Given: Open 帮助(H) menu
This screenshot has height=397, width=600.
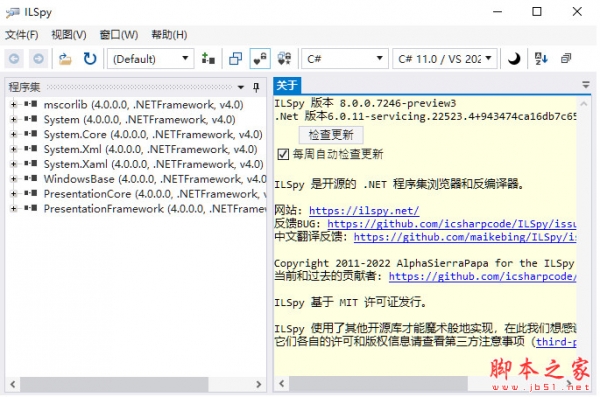Looking at the screenshot, I should (169, 35).
